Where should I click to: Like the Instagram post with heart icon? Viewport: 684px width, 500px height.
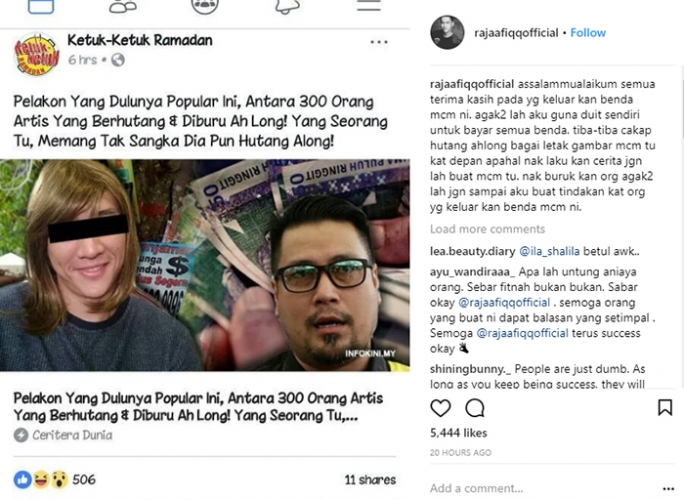[x=441, y=408]
